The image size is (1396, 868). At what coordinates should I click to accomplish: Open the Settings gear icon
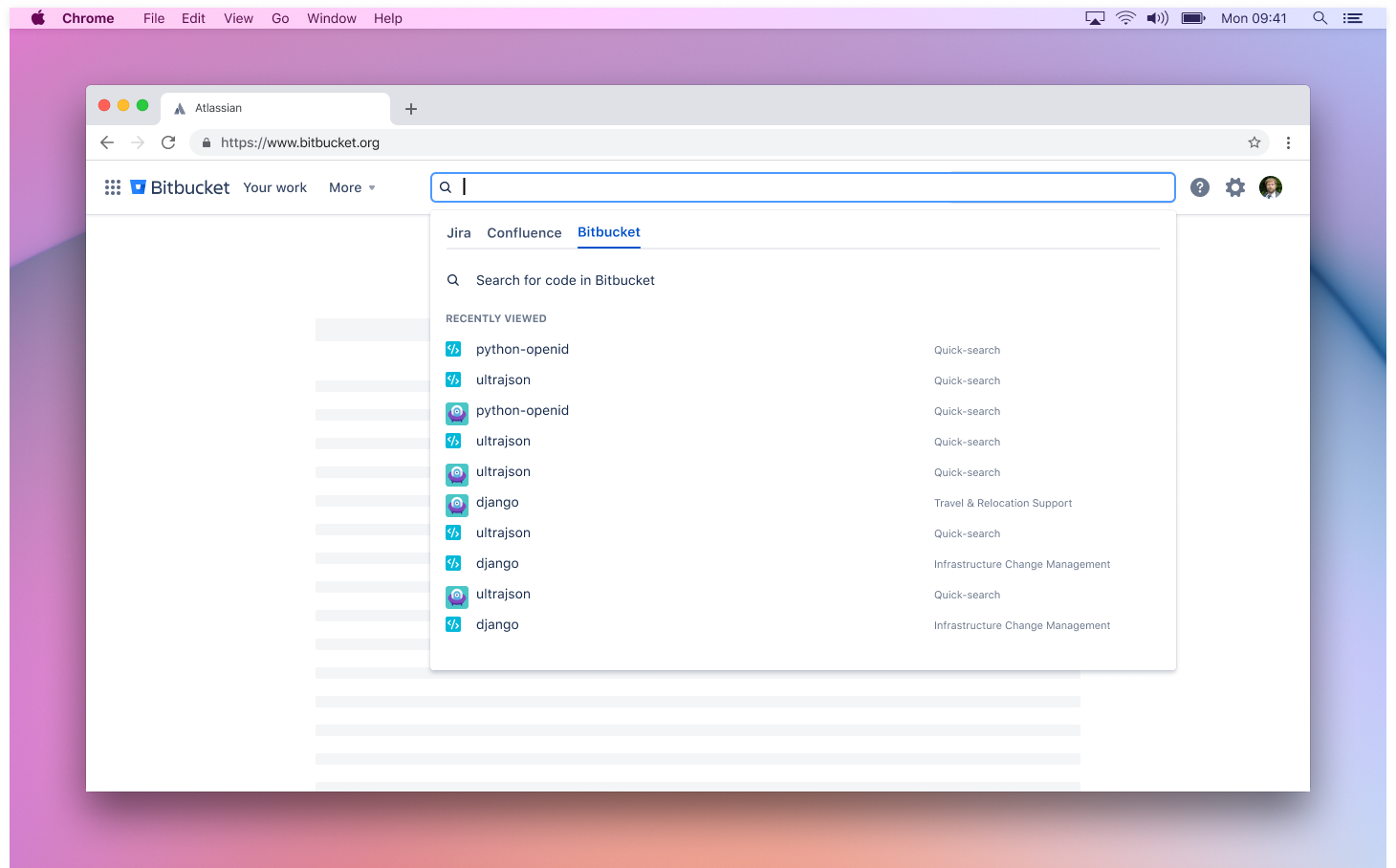1235,187
